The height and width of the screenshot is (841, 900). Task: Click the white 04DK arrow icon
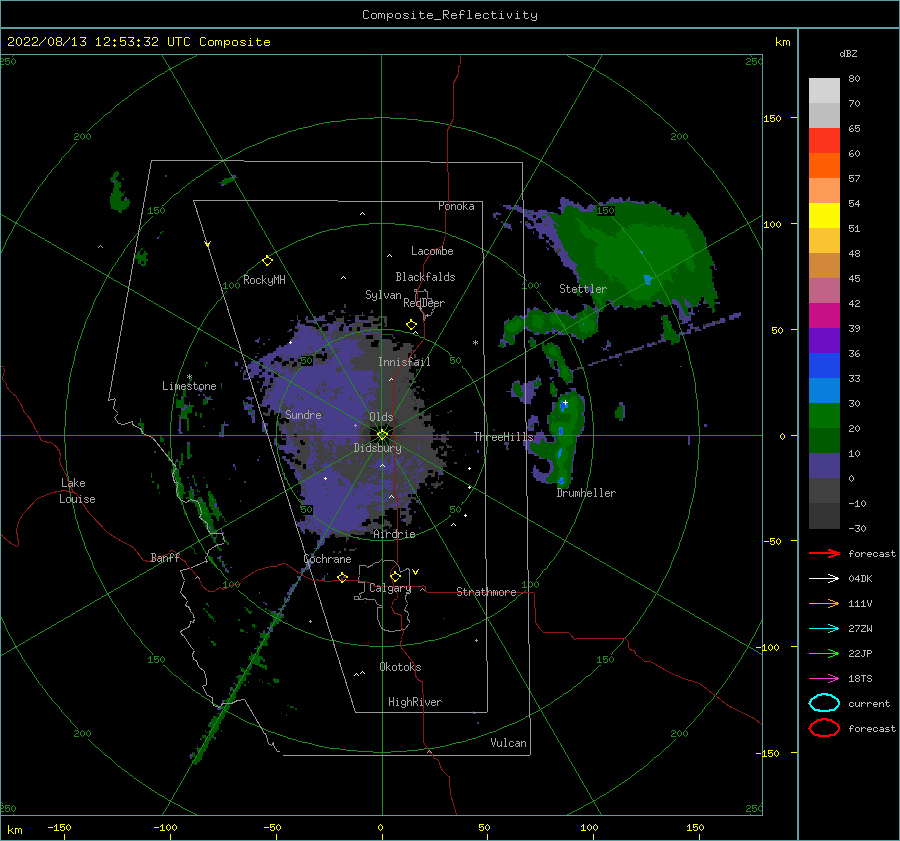[824, 578]
